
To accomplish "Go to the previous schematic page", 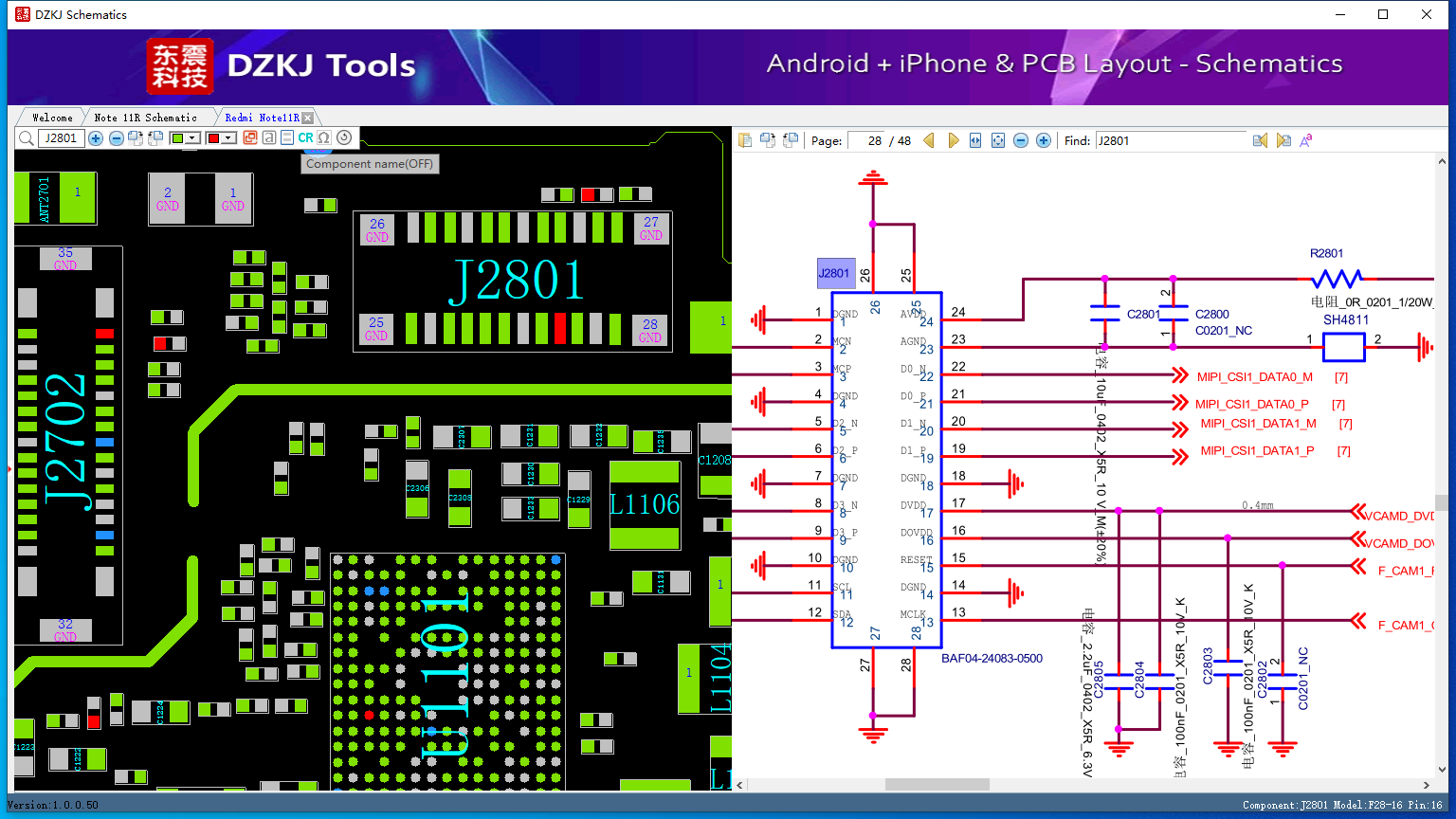I will pyautogui.click(x=929, y=140).
